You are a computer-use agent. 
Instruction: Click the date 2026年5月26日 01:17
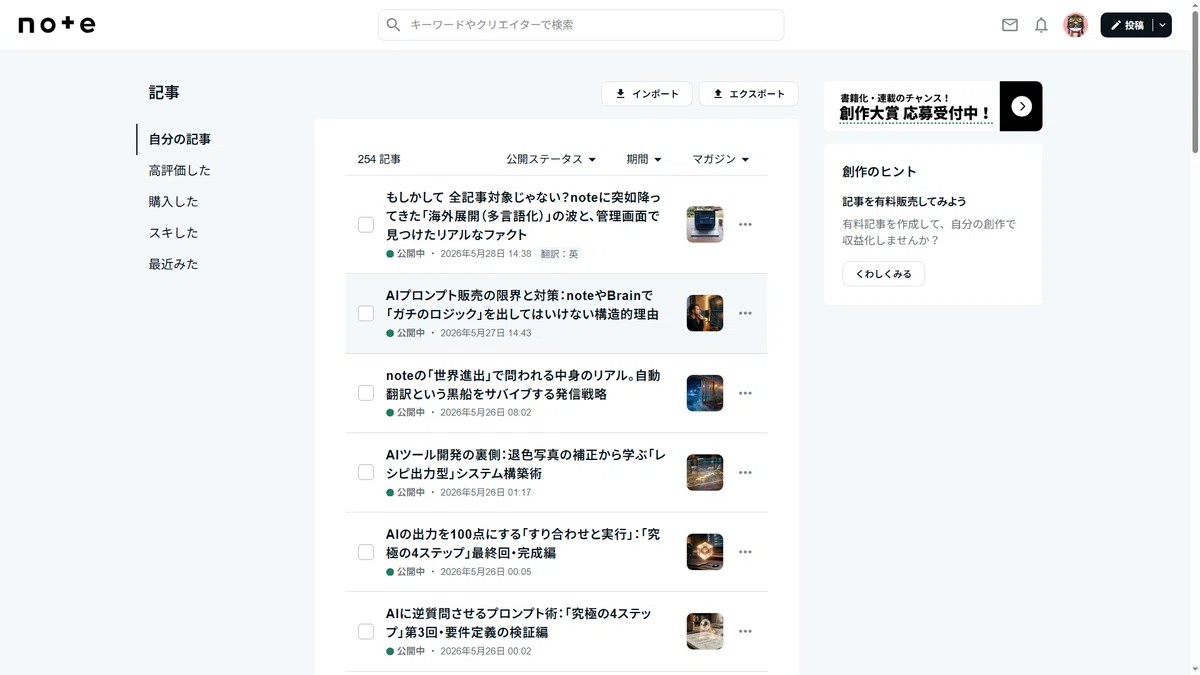486,492
